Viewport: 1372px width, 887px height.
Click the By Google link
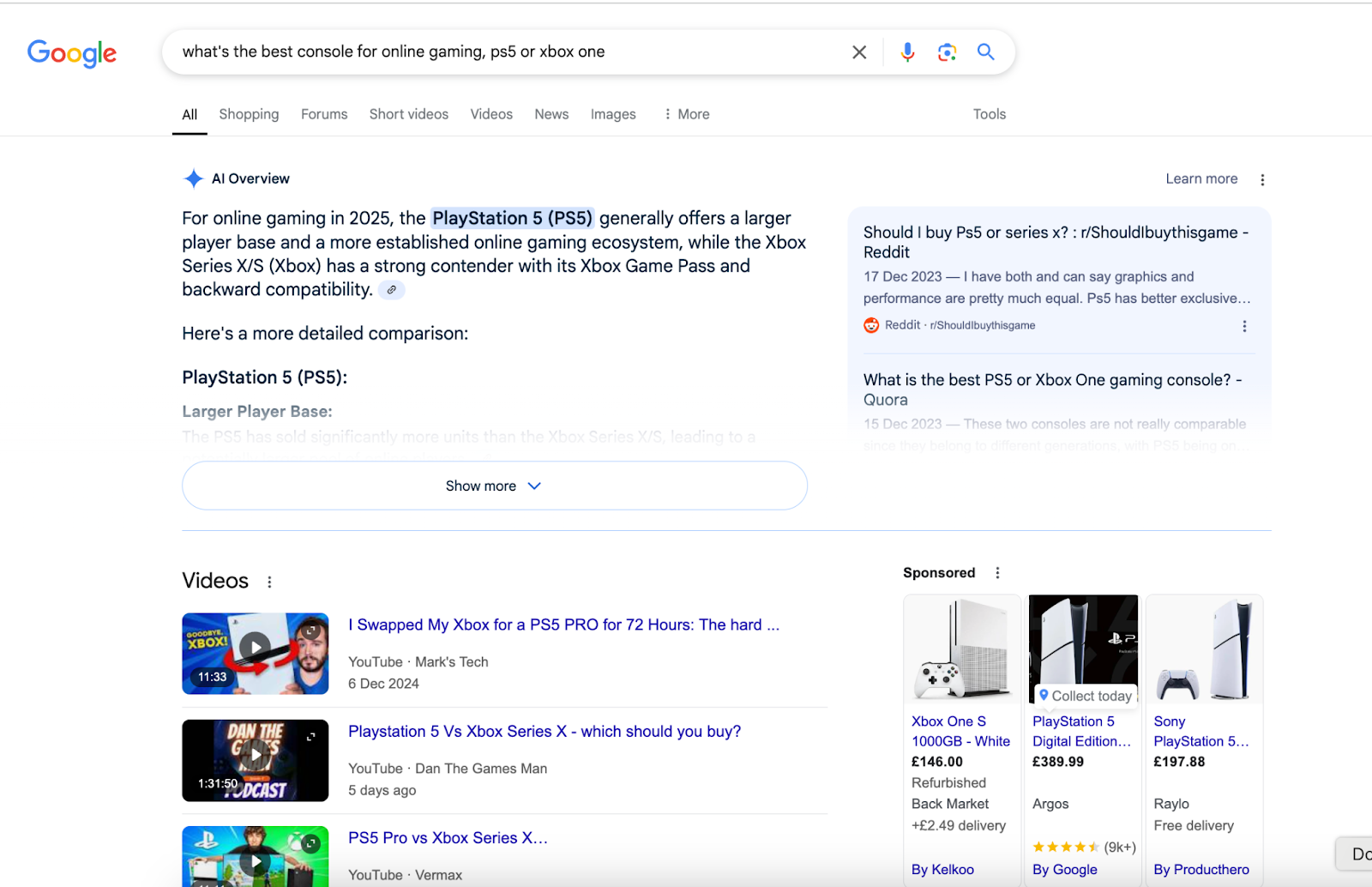pos(1065,869)
